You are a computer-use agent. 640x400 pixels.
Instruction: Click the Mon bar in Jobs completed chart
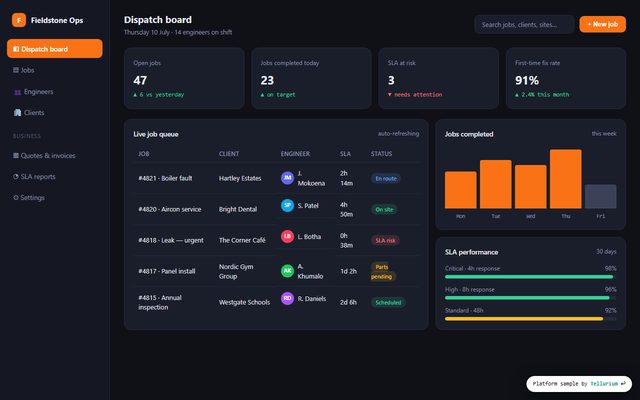(x=460, y=190)
